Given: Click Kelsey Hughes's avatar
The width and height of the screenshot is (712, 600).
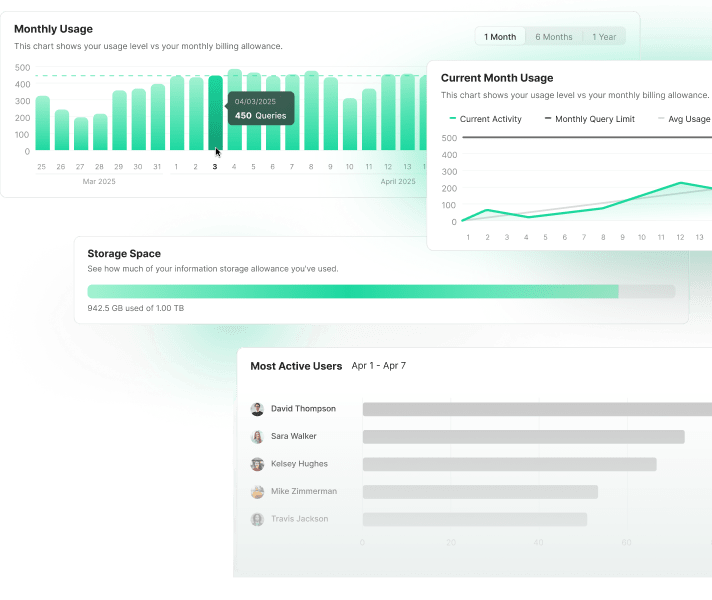Looking at the screenshot, I should coord(257,464).
